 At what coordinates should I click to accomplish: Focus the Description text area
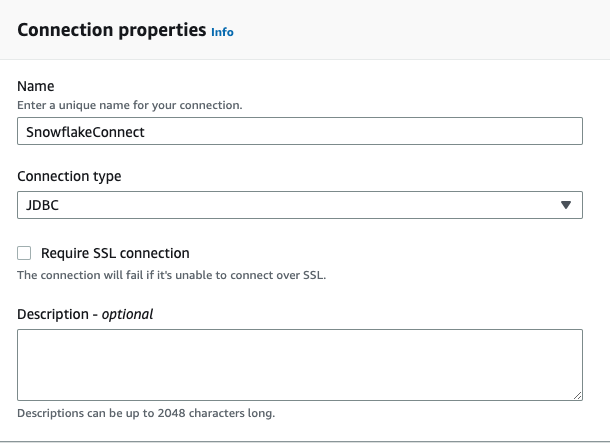[x=300, y=365]
